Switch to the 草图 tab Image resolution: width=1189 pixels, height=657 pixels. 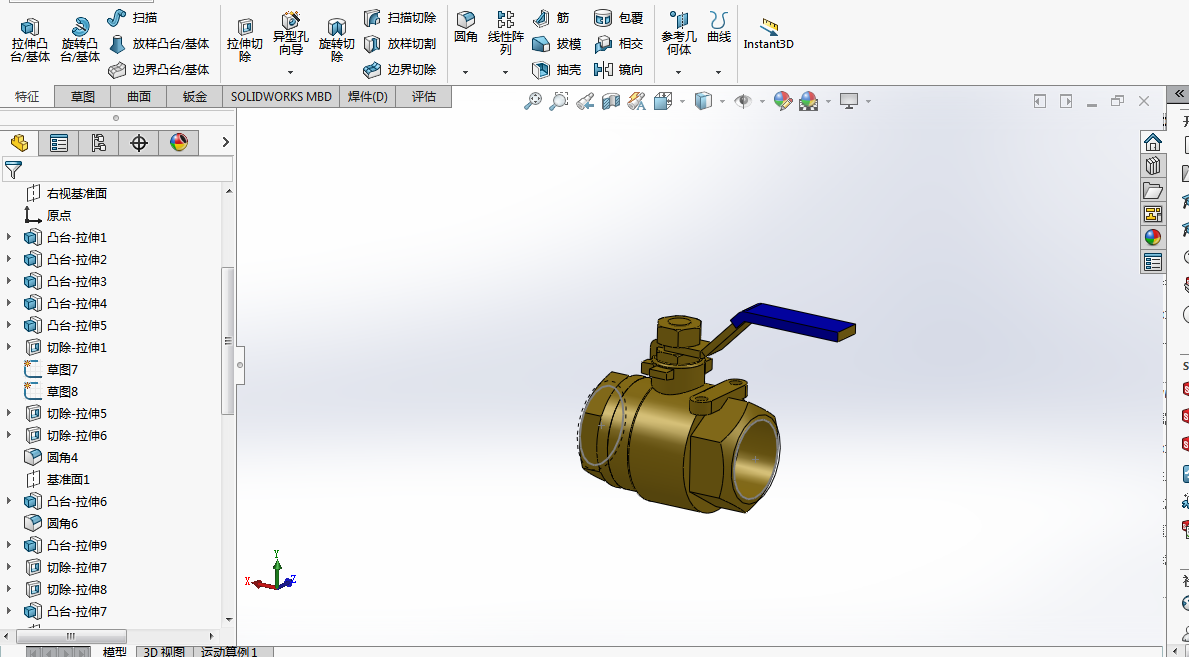coord(83,96)
